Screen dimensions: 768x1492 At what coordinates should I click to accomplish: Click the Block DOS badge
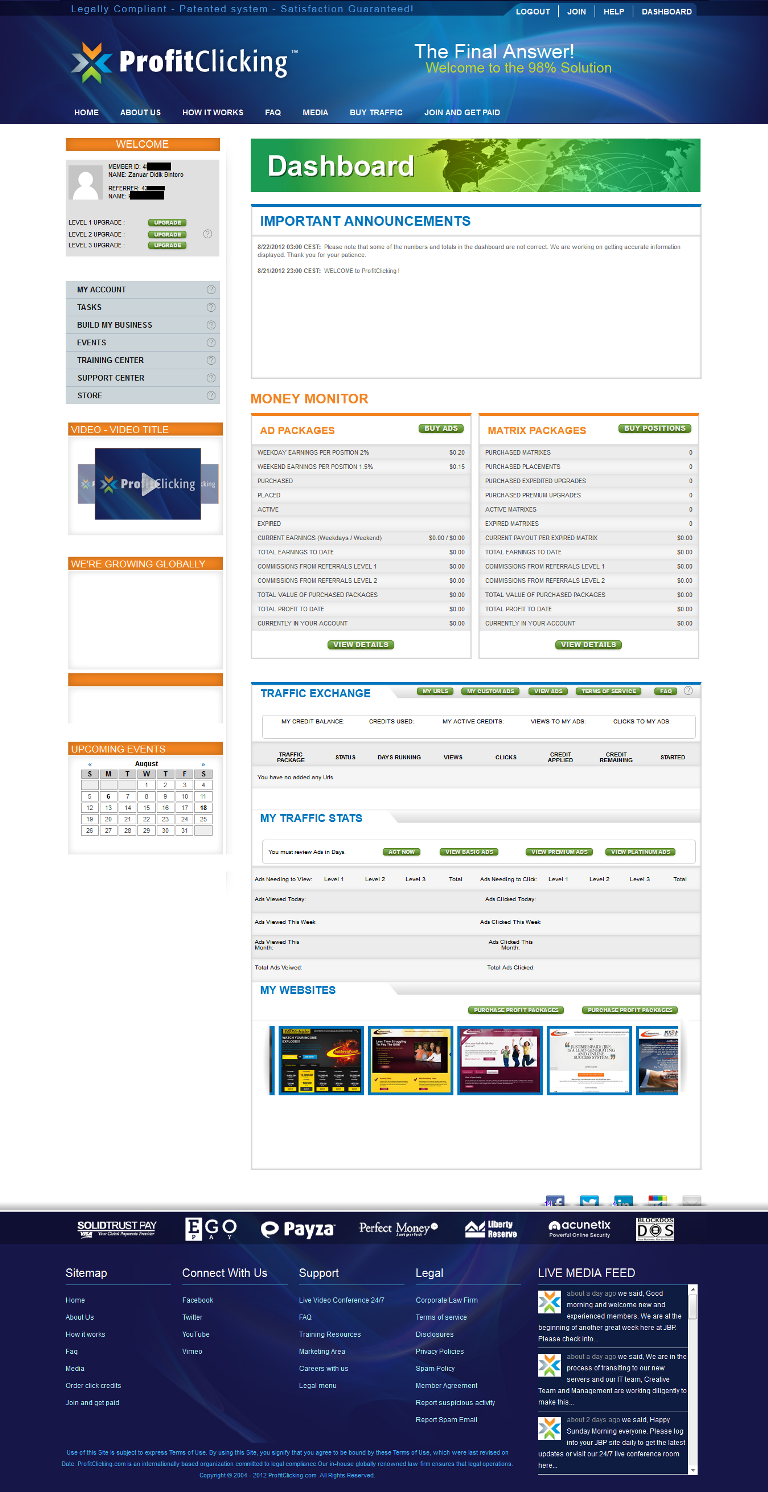(x=655, y=1229)
